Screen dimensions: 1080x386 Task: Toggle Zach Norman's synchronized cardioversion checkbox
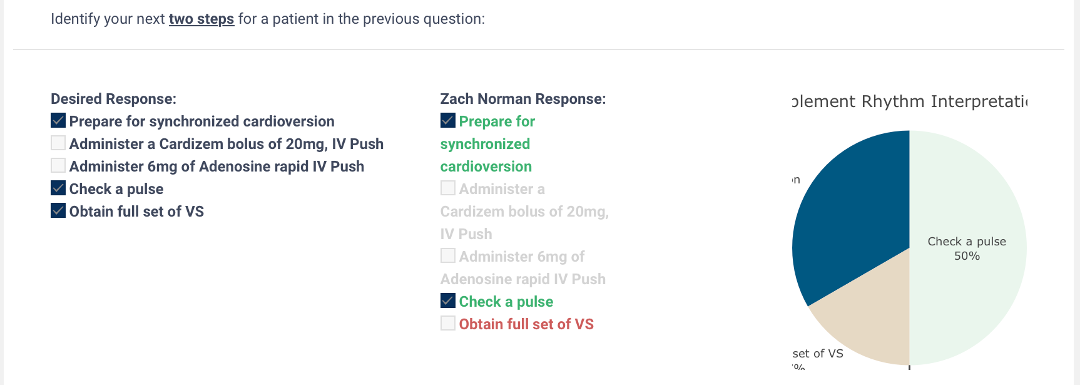click(448, 121)
